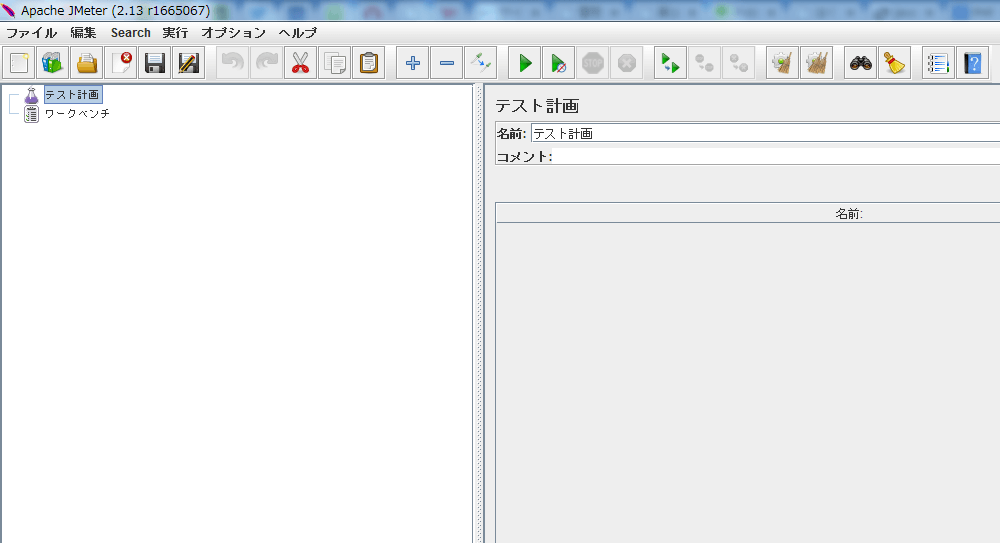Click the Toggle tree expansion icon
Screen dimensions: 1000x543
tap(480, 64)
